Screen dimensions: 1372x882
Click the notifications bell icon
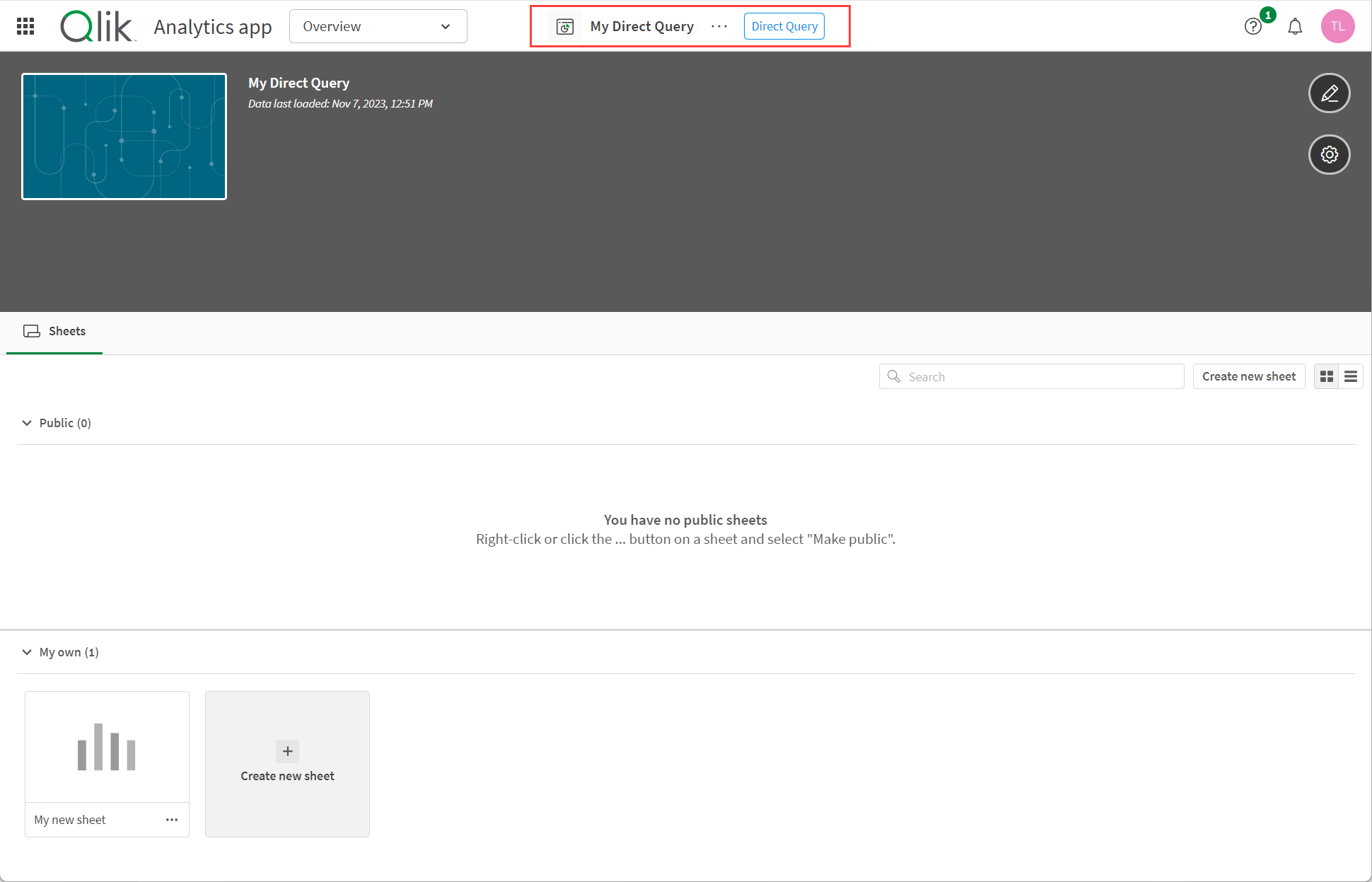(1296, 26)
